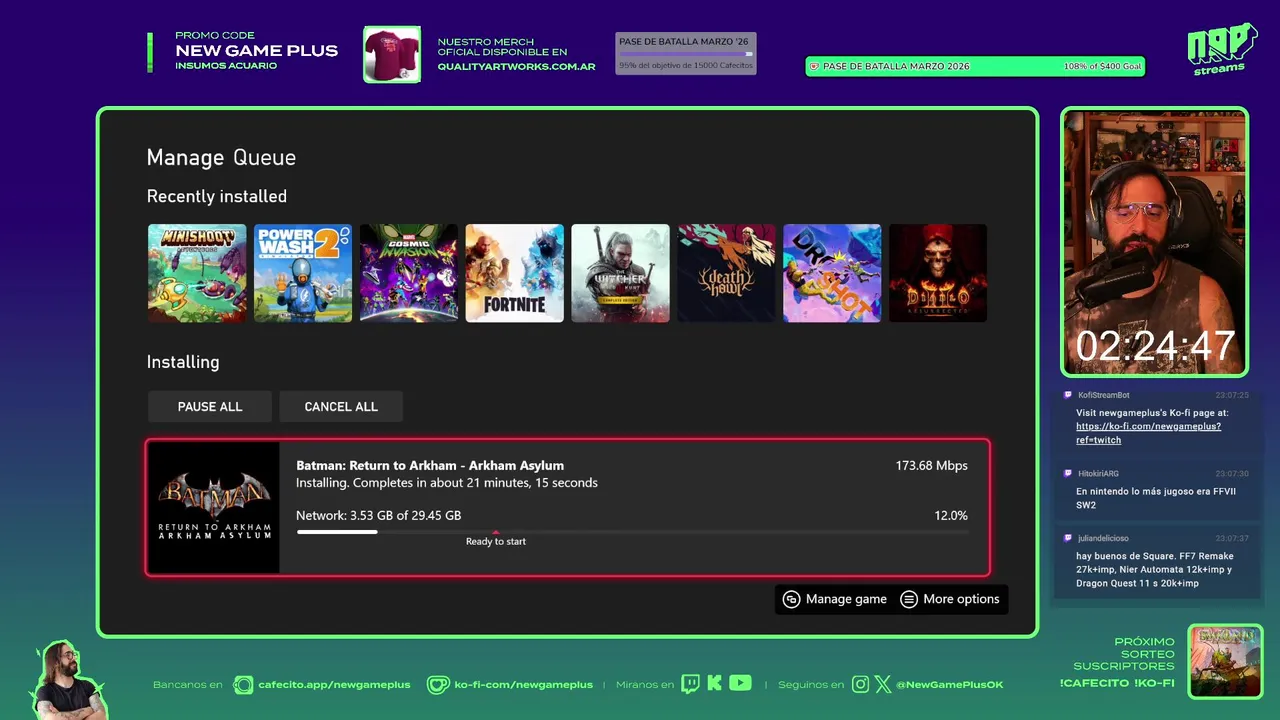The image size is (1280, 720).
Task: Click the Instagram icon in footer
Action: [860, 685]
